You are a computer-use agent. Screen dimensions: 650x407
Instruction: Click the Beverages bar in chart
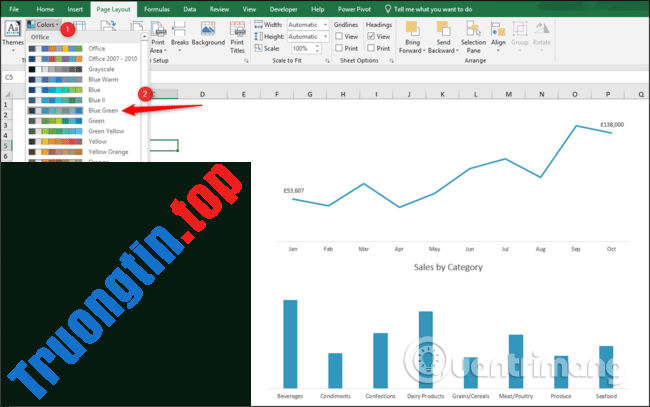click(x=290, y=344)
